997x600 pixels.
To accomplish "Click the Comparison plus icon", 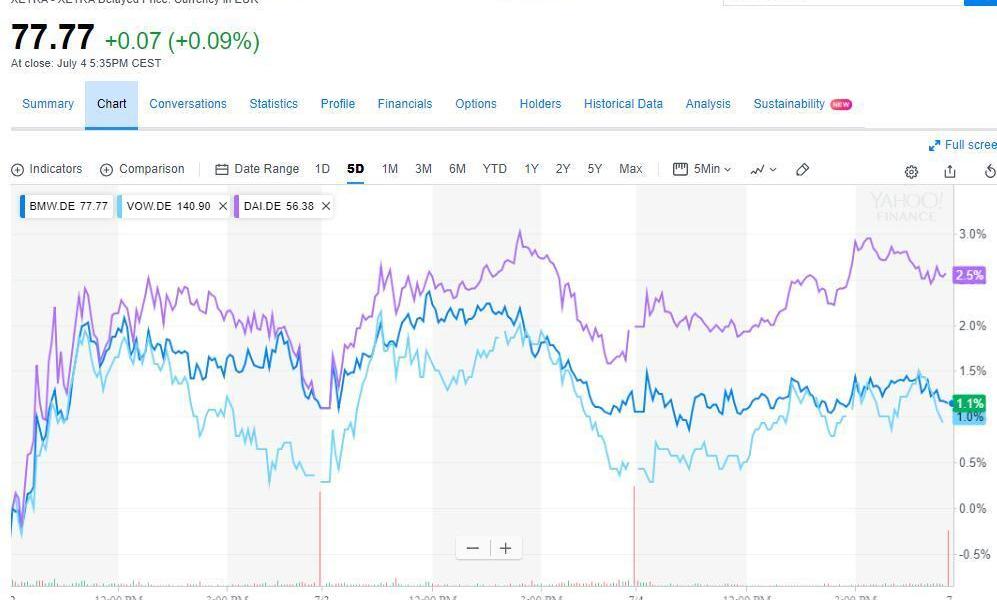I will pyautogui.click(x=107, y=170).
